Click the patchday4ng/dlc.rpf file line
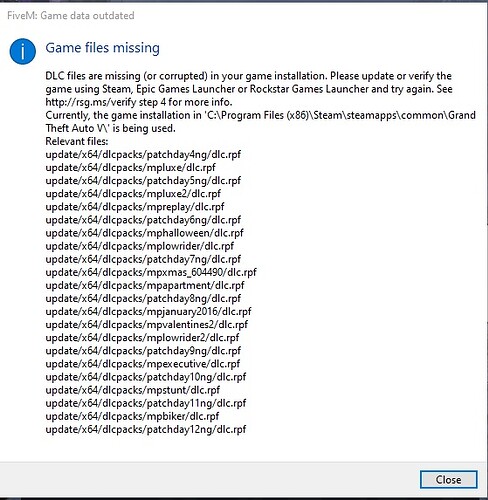488x500 pixels. [143, 154]
